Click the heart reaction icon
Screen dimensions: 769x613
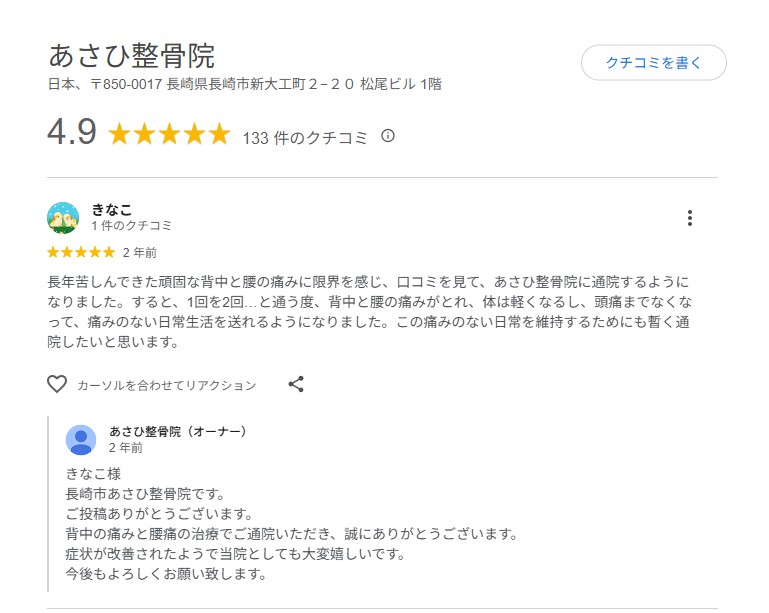point(57,384)
